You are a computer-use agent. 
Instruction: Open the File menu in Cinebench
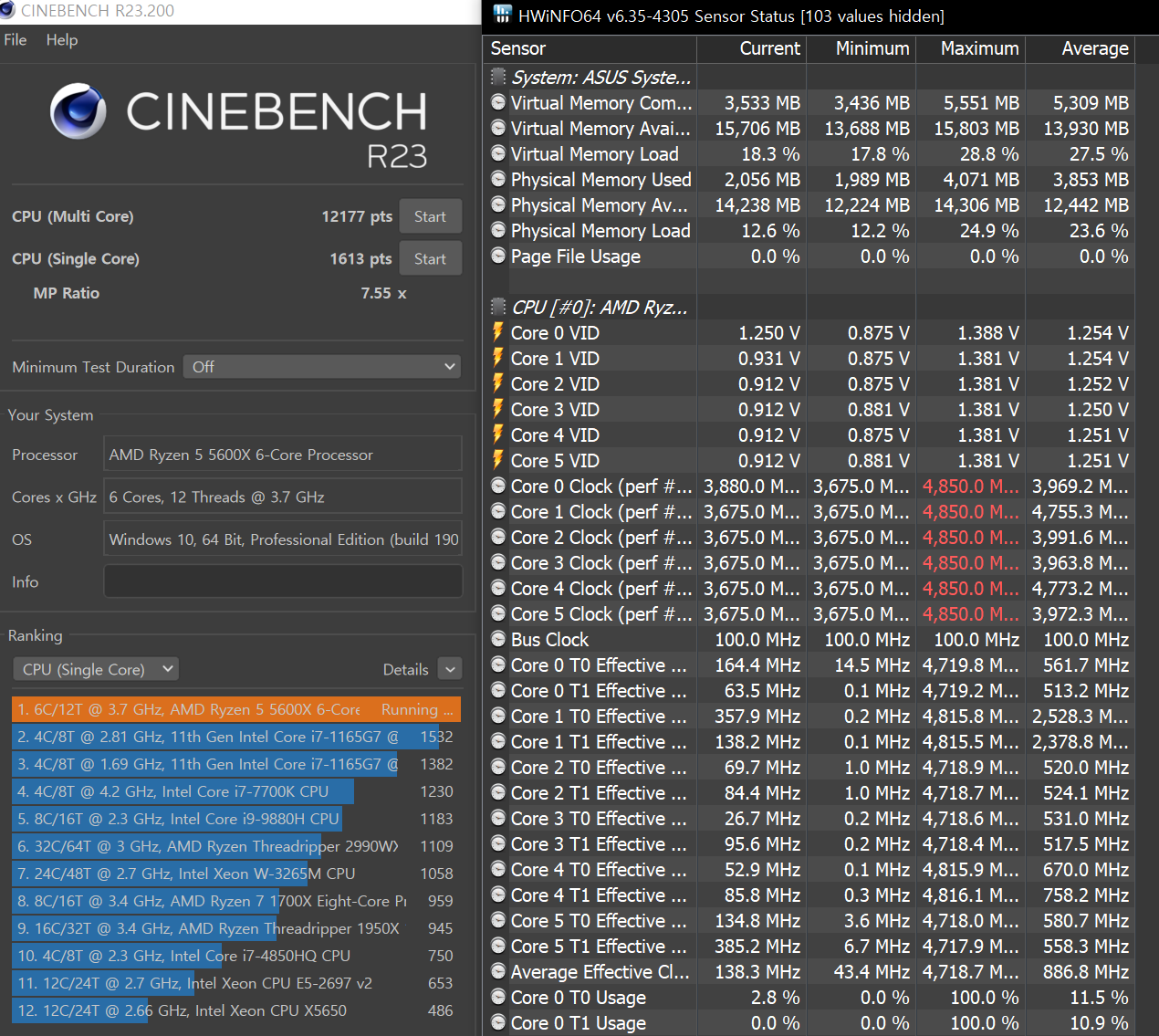[16, 40]
